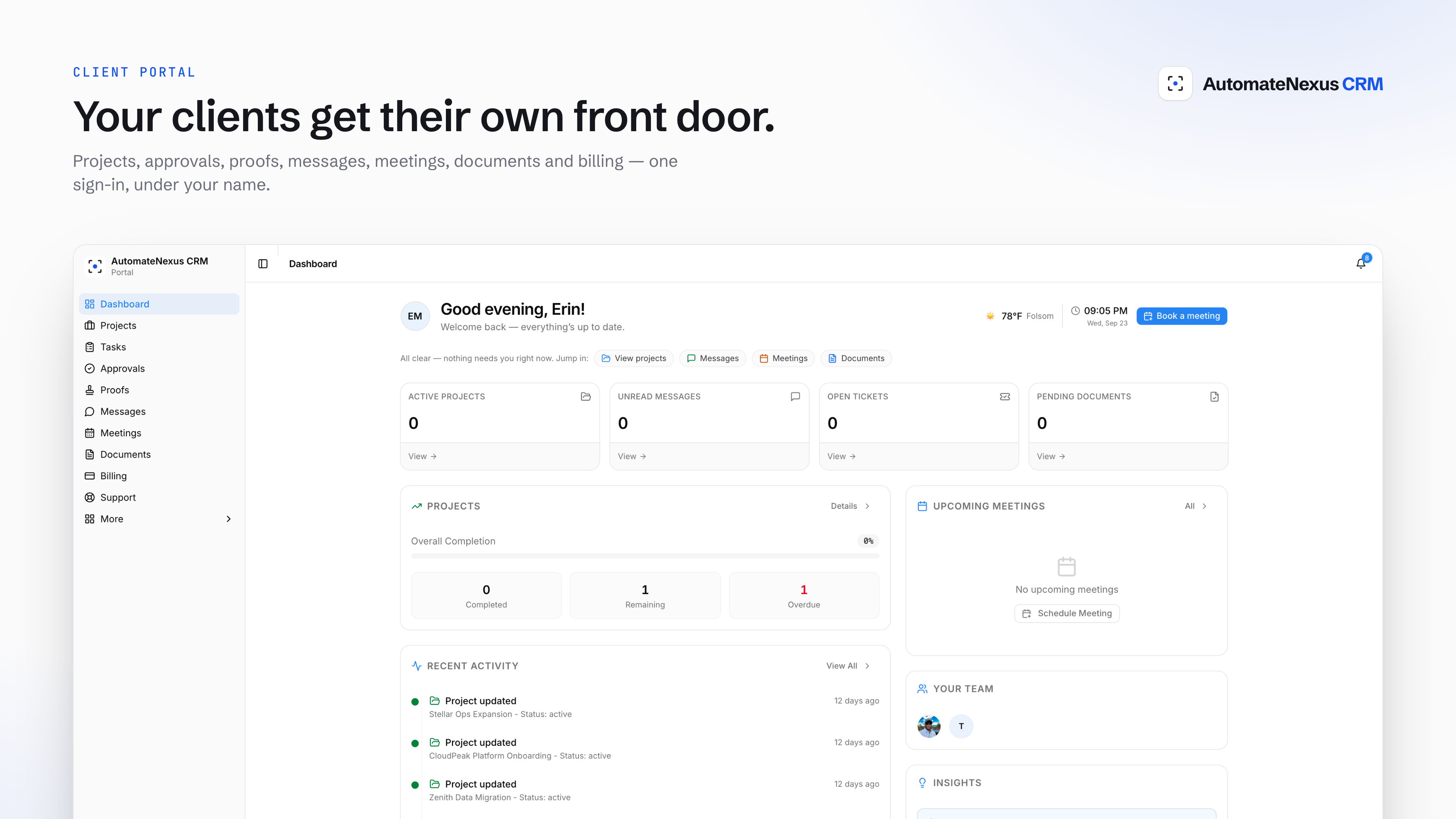Click the large empty-state calendar icon in Upcoming Meetings
The height and width of the screenshot is (819, 1456).
(1067, 566)
